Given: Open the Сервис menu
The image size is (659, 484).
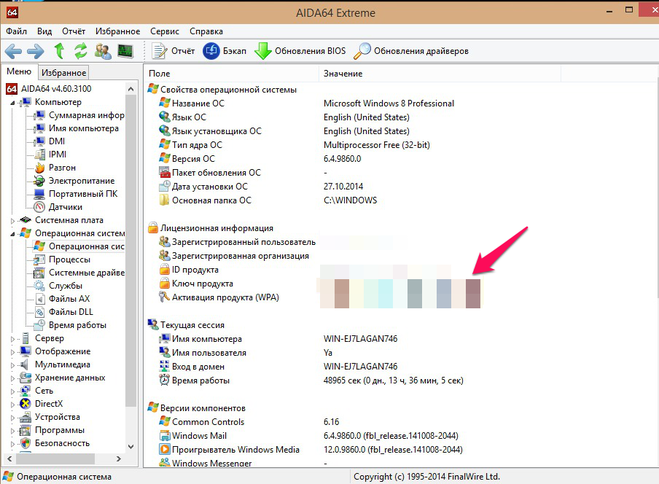Looking at the screenshot, I should click(165, 31).
